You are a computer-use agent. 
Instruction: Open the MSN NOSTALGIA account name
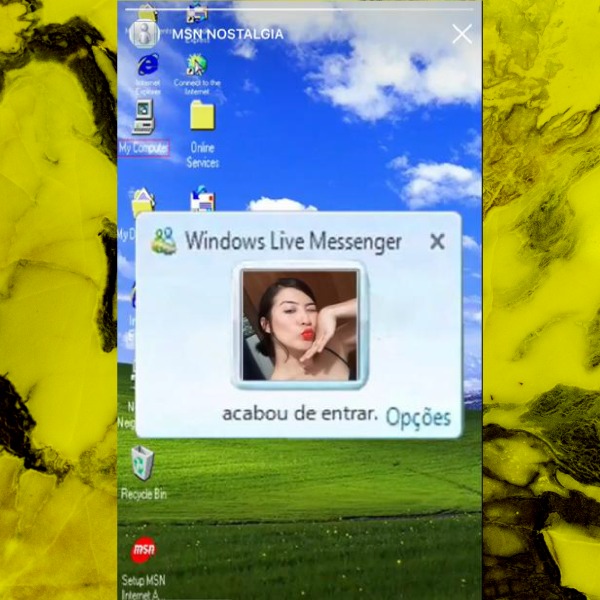point(227,34)
